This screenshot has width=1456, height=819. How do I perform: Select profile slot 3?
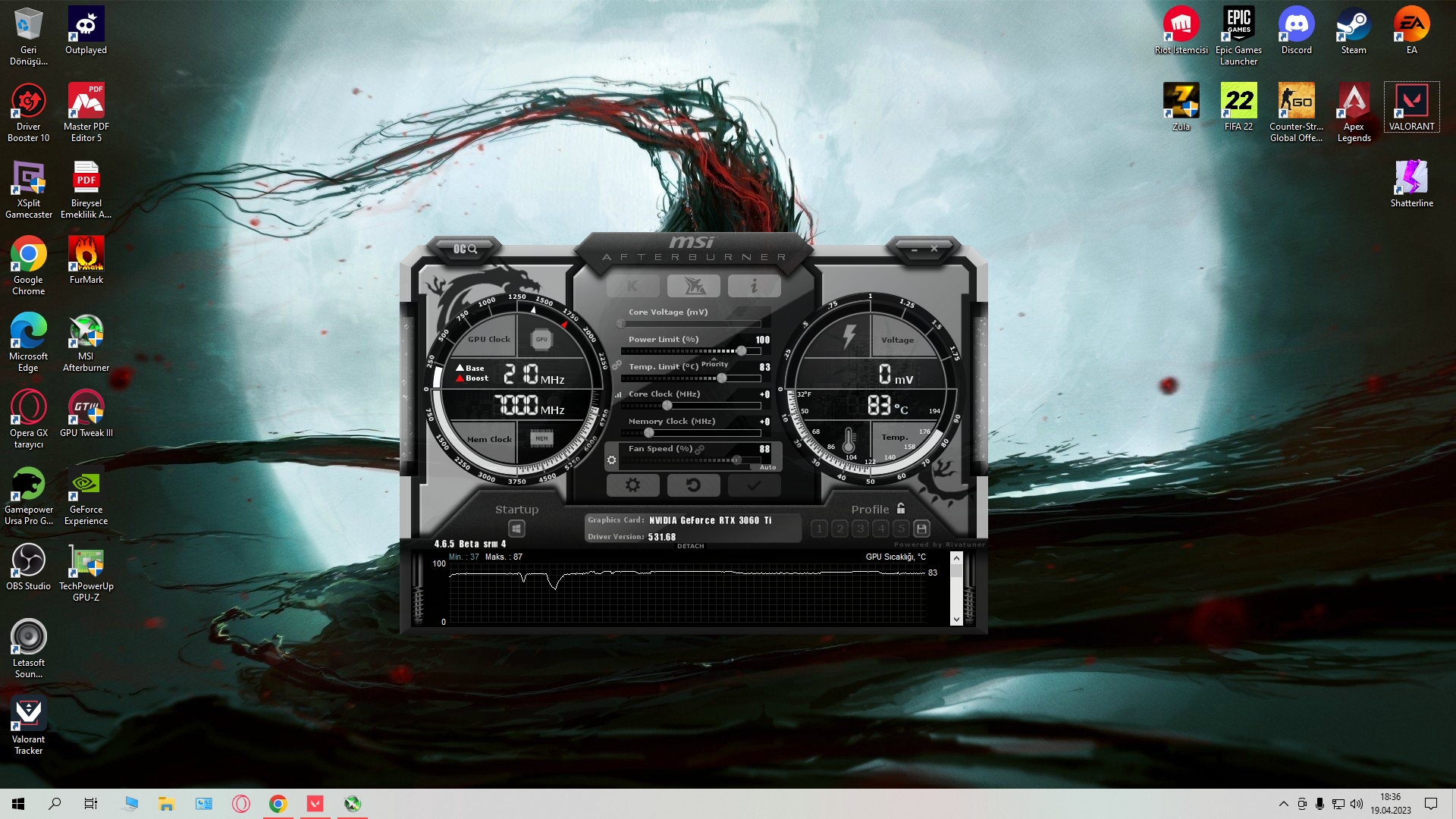[860, 529]
